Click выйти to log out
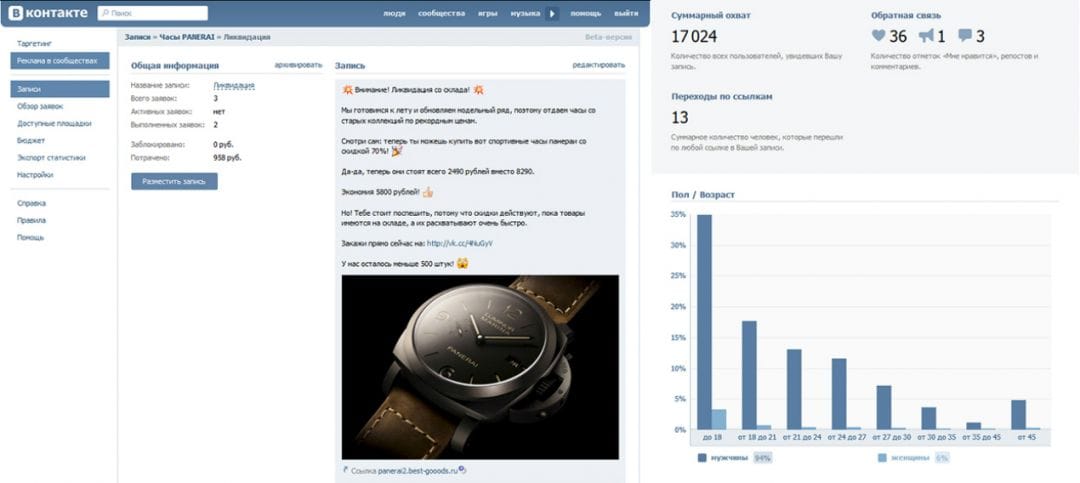This screenshot has width=1080, height=483. pyautogui.click(x=626, y=14)
